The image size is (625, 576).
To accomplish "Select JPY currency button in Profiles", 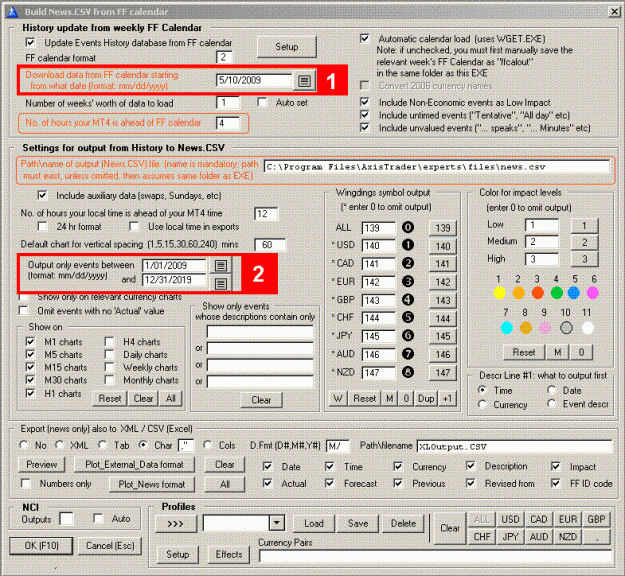I will click(510, 537).
